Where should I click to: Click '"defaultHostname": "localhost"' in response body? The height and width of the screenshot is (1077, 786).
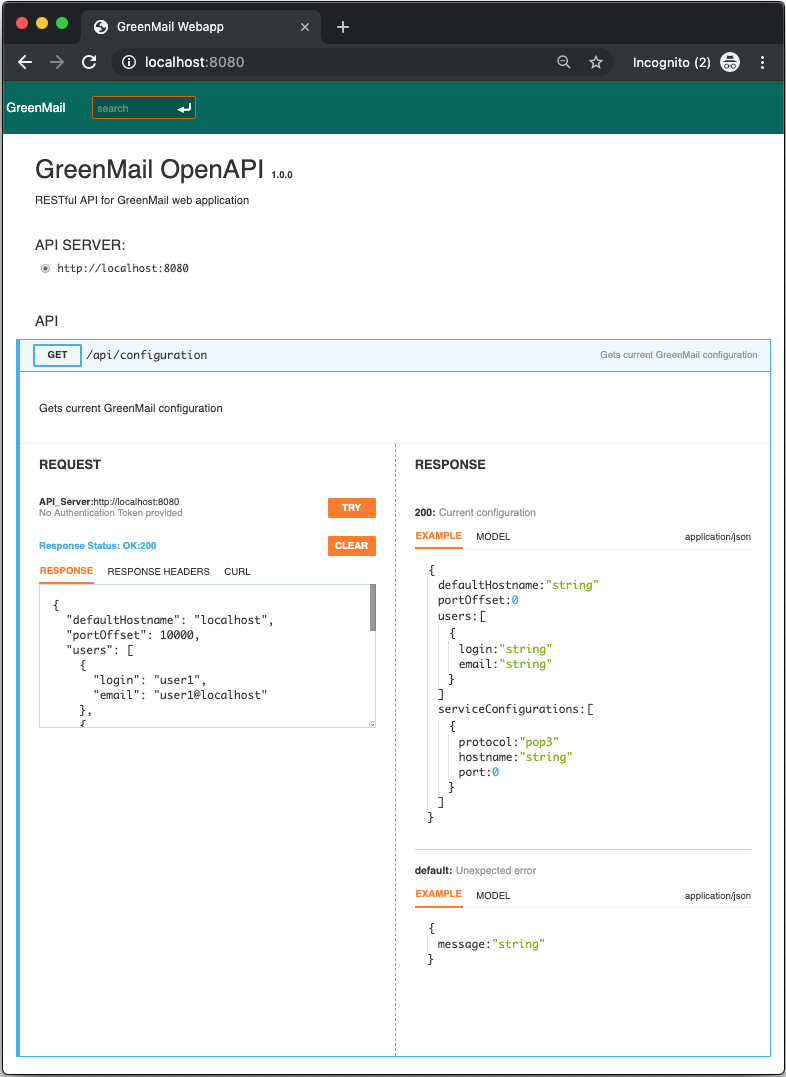(x=170, y=620)
